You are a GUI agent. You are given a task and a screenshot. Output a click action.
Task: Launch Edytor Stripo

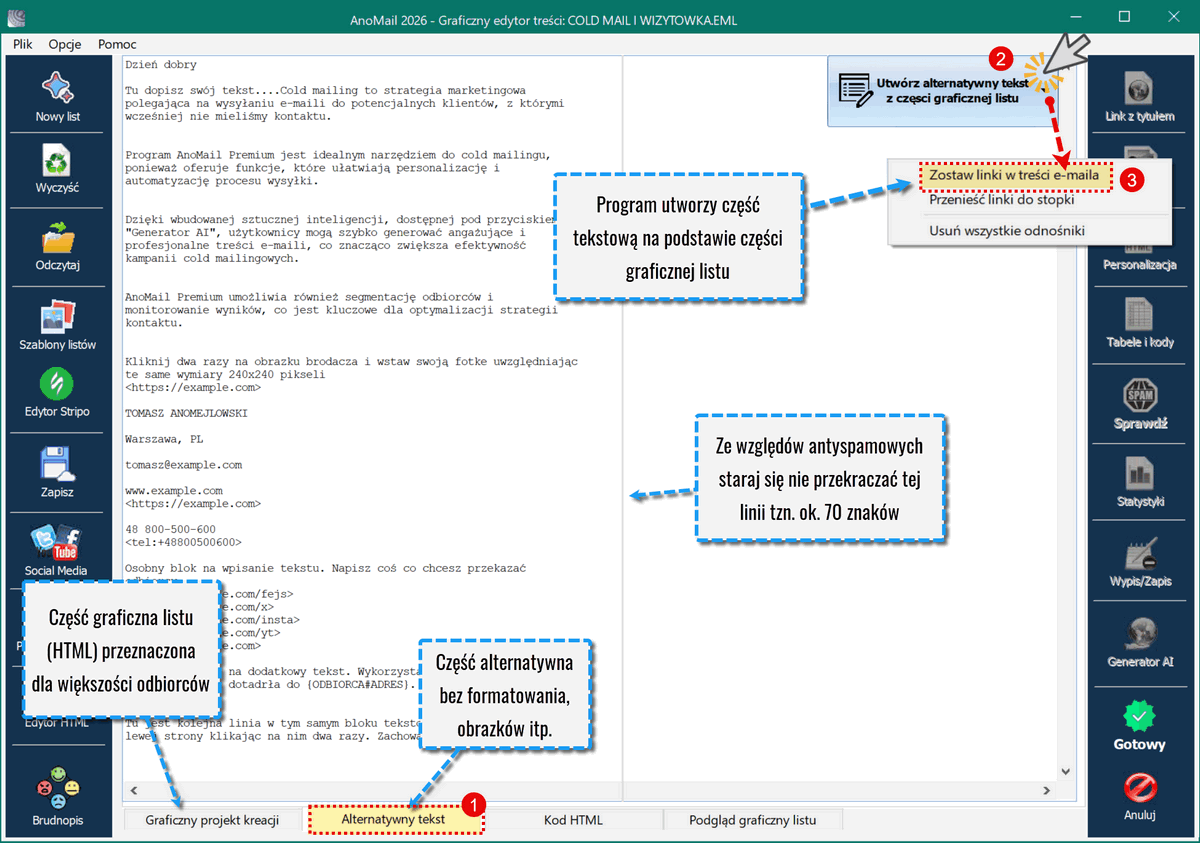pyautogui.click(x=57, y=384)
